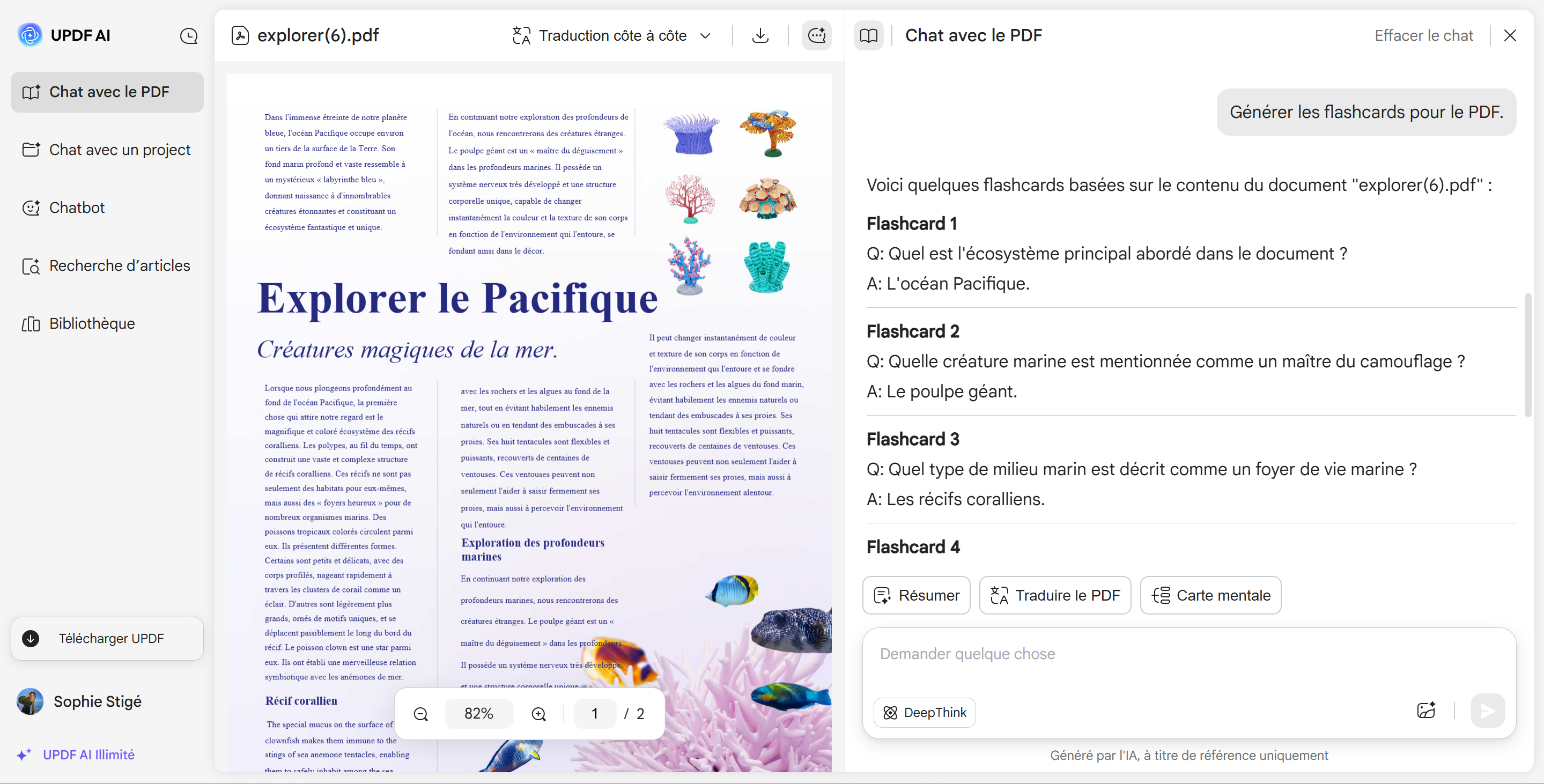Click the Généré par l'IA disclaimer text

coord(1189,756)
